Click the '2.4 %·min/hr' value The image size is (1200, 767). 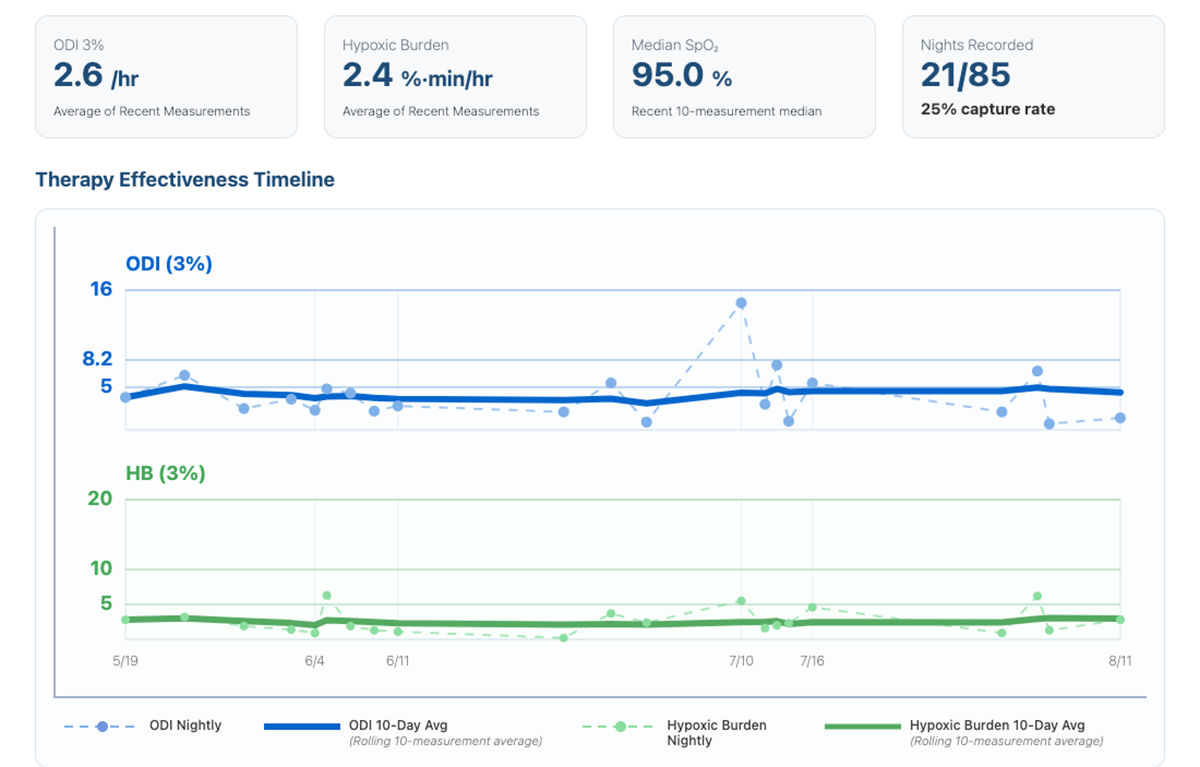(x=418, y=75)
